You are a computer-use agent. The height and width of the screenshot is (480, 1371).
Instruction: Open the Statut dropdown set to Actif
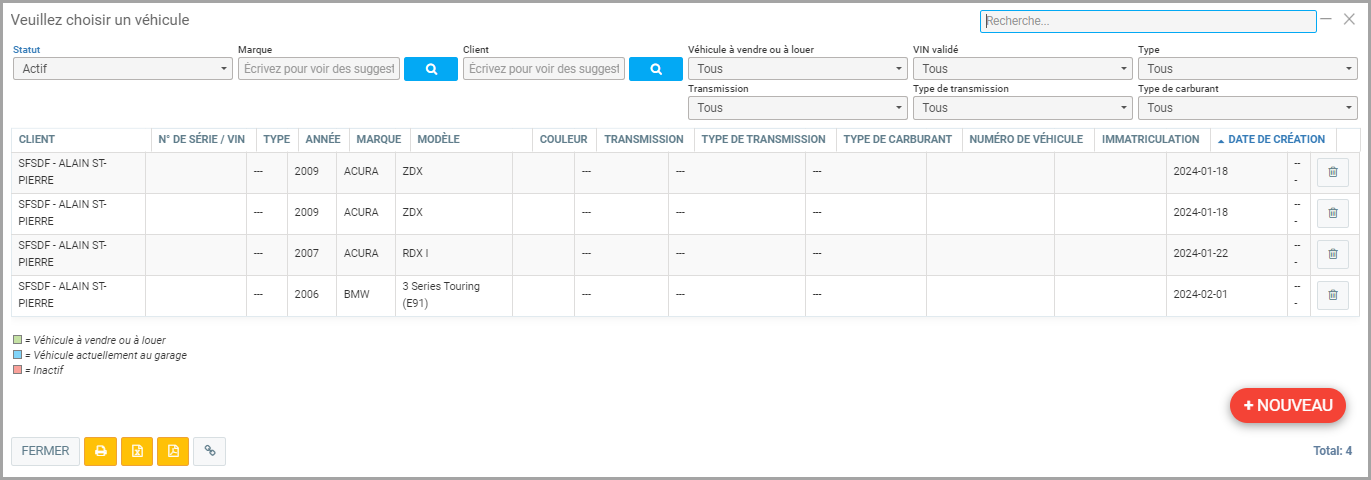pyautogui.click(x=123, y=69)
